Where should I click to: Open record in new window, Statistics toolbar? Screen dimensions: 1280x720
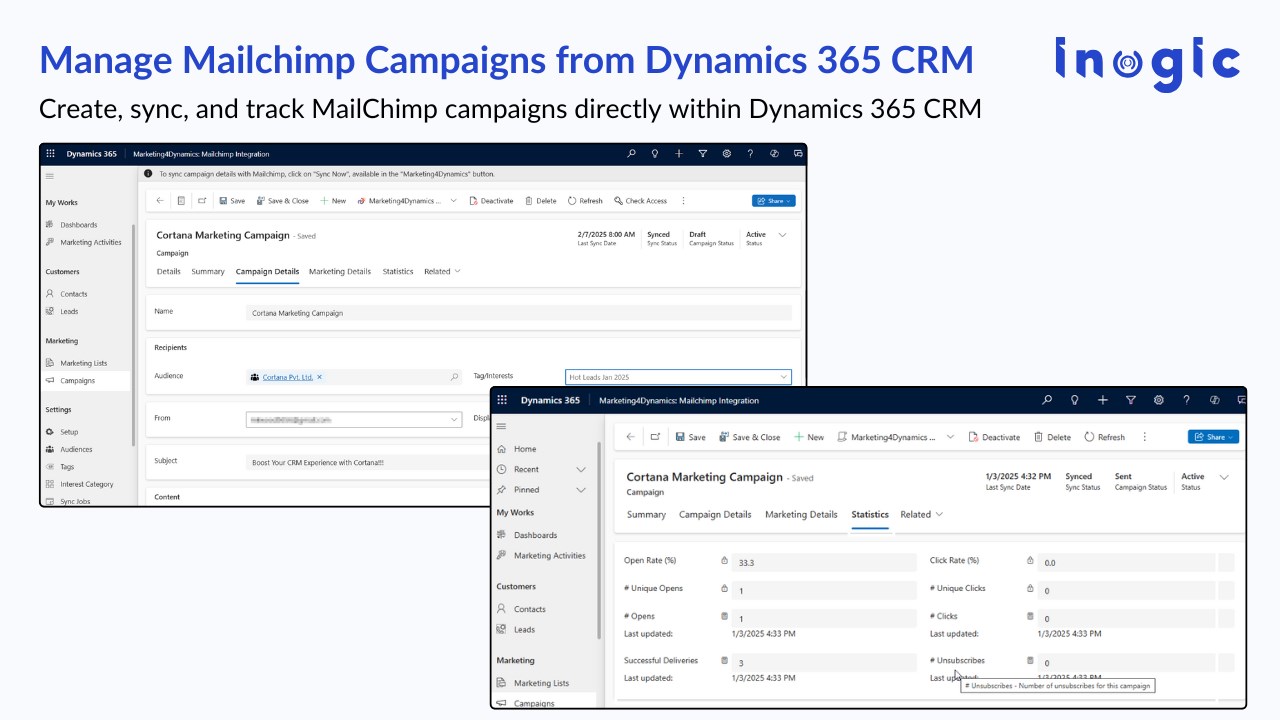pyautogui.click(x=655, y=437)
